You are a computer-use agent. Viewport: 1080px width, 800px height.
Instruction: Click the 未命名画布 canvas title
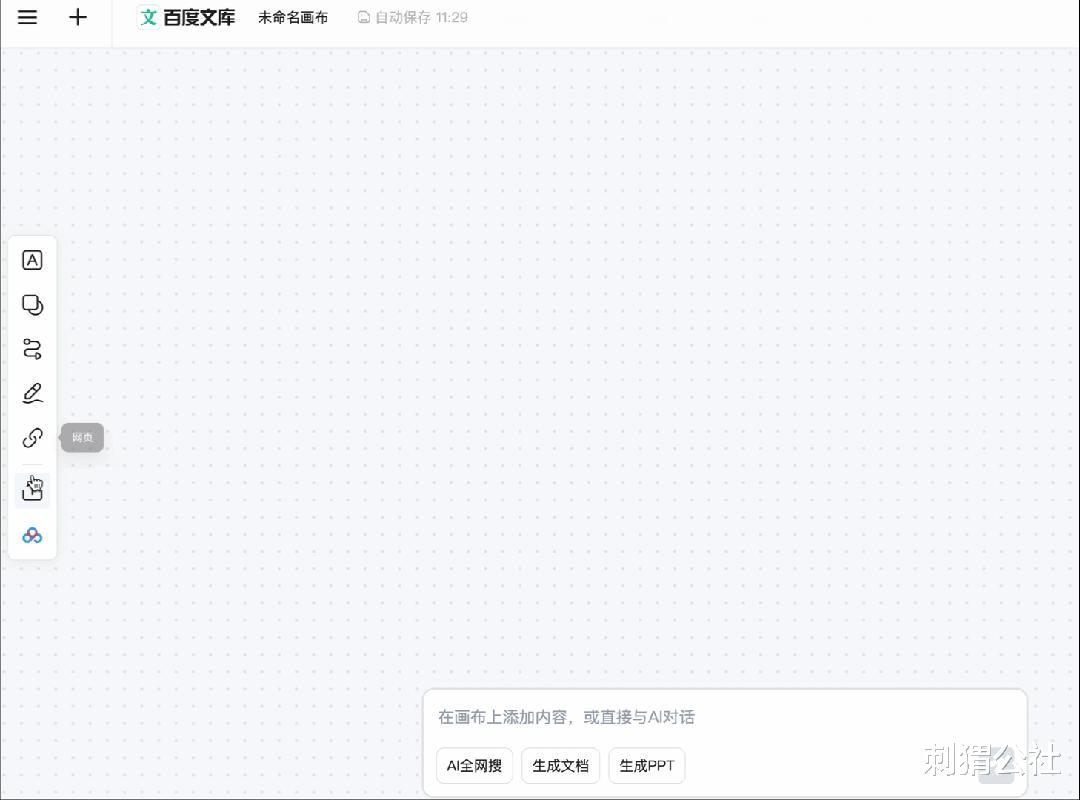[293, 17]
